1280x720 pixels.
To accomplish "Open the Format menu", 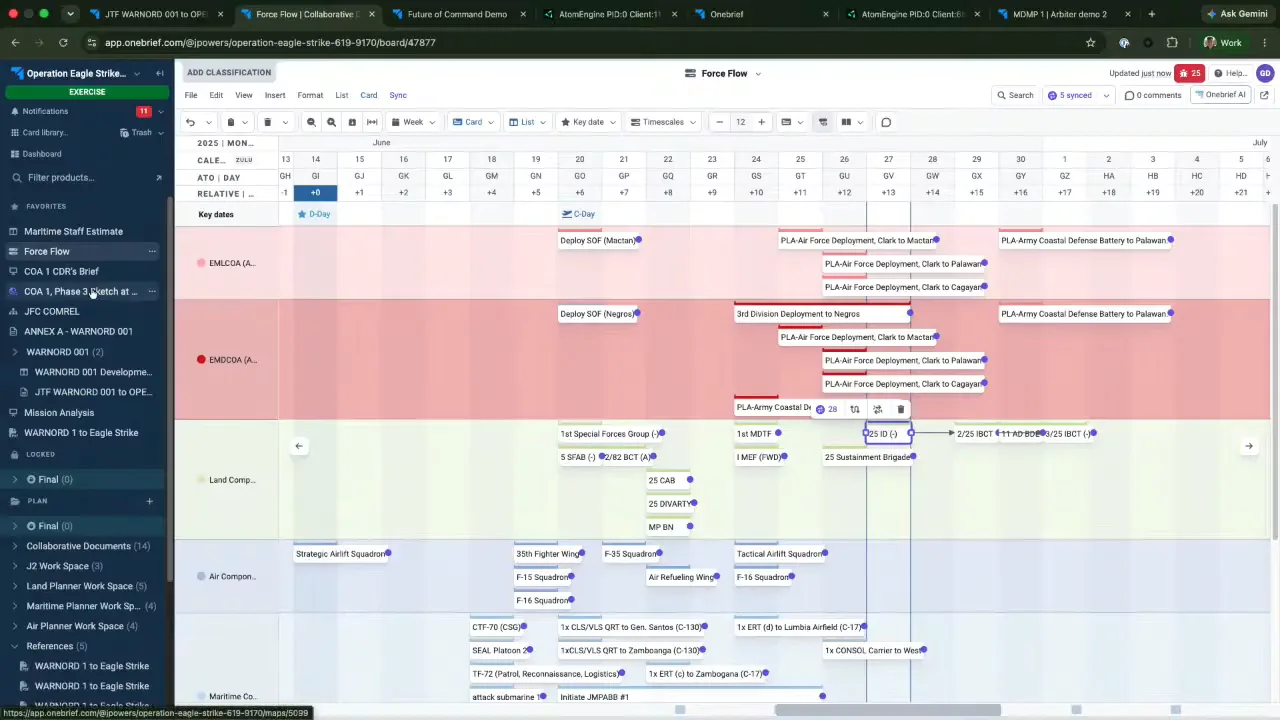I will pos(310,95).
